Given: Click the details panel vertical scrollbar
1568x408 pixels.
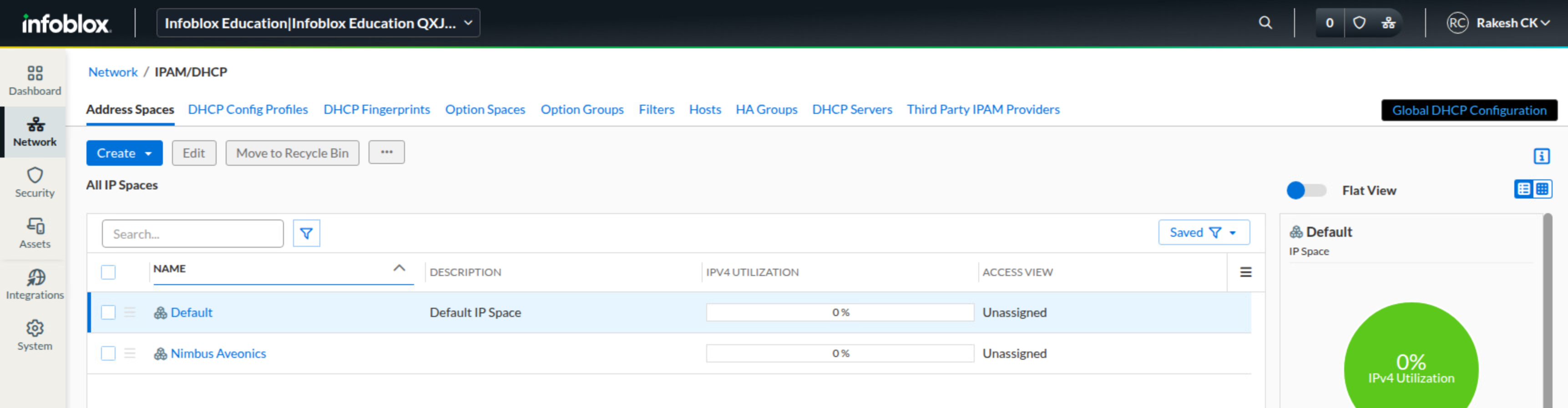Looking at the screenshot, I should [x=1548, y=311].
